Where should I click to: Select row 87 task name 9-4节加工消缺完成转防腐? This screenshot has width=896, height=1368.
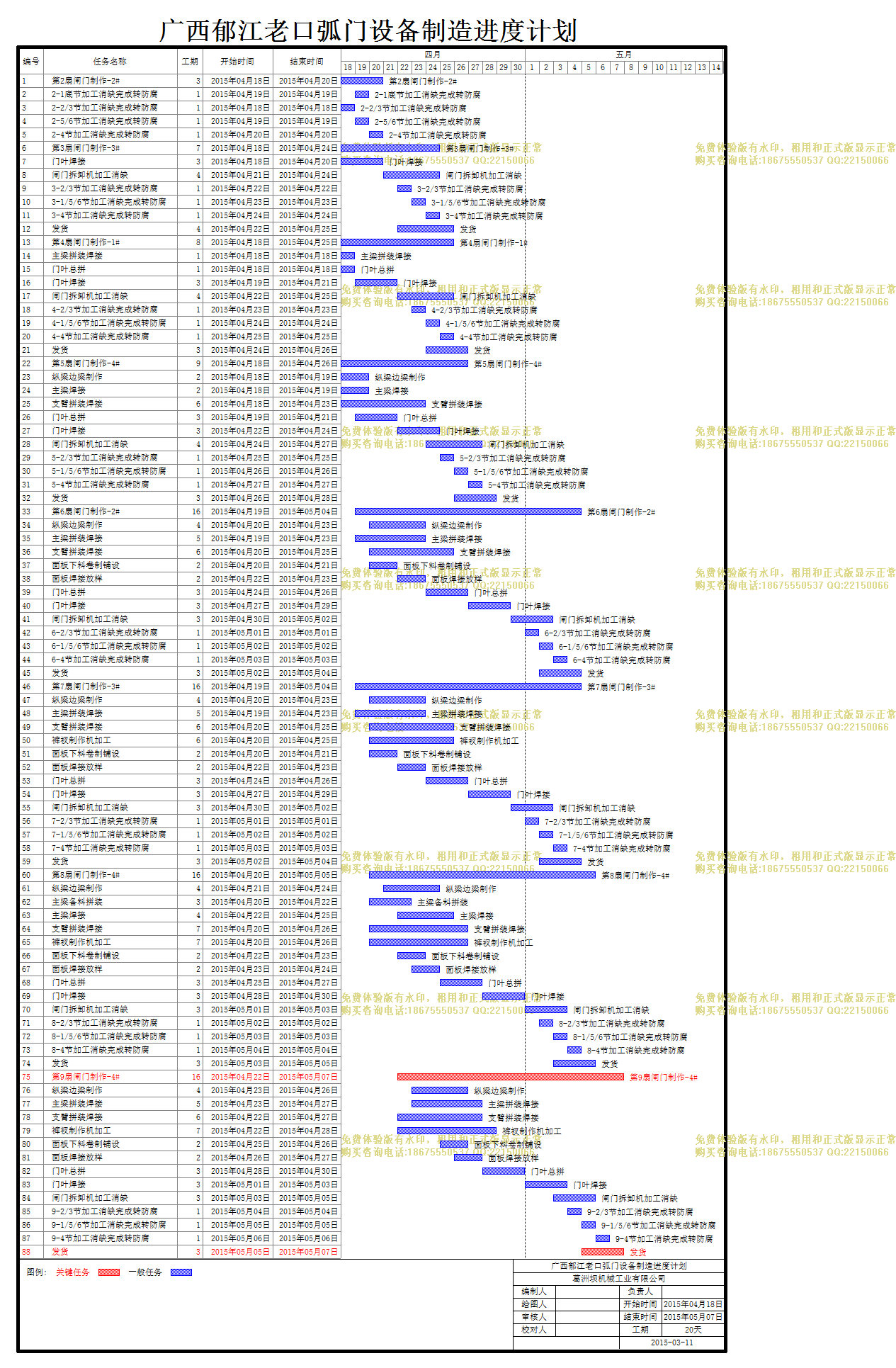(x=100, y=1238)
